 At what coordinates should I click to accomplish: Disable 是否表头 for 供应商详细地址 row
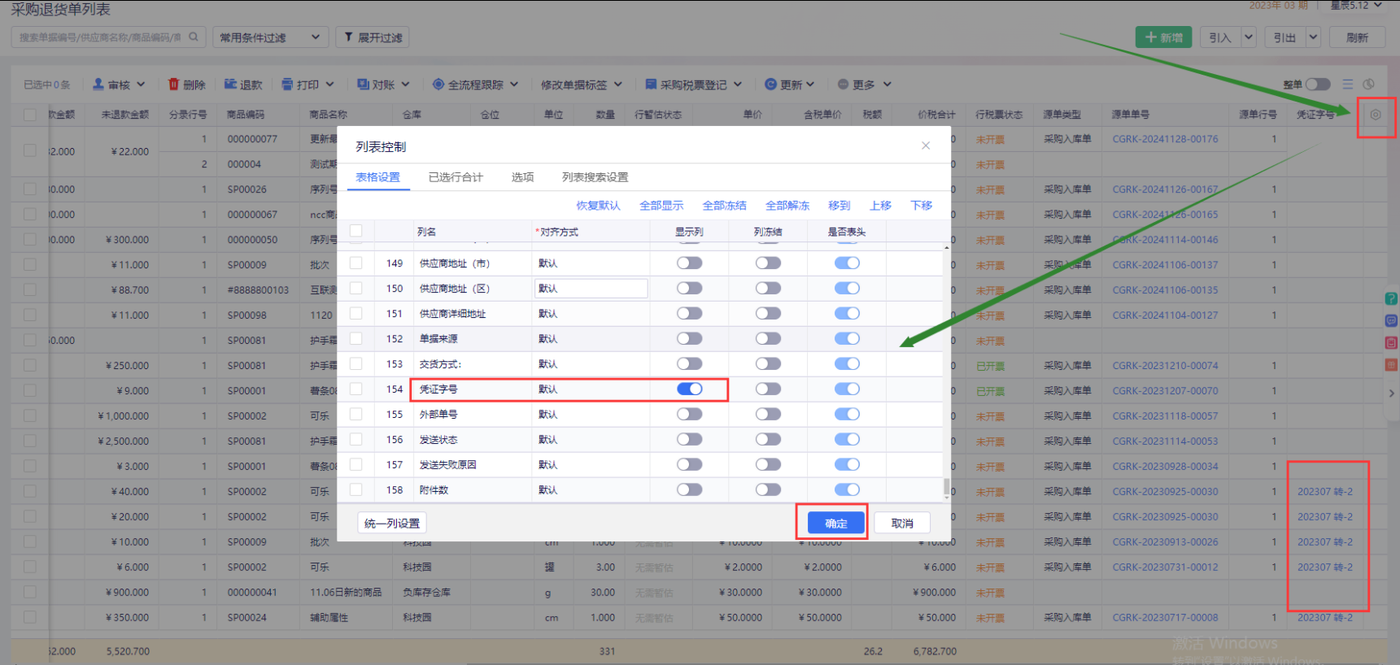tap(847, 313)
